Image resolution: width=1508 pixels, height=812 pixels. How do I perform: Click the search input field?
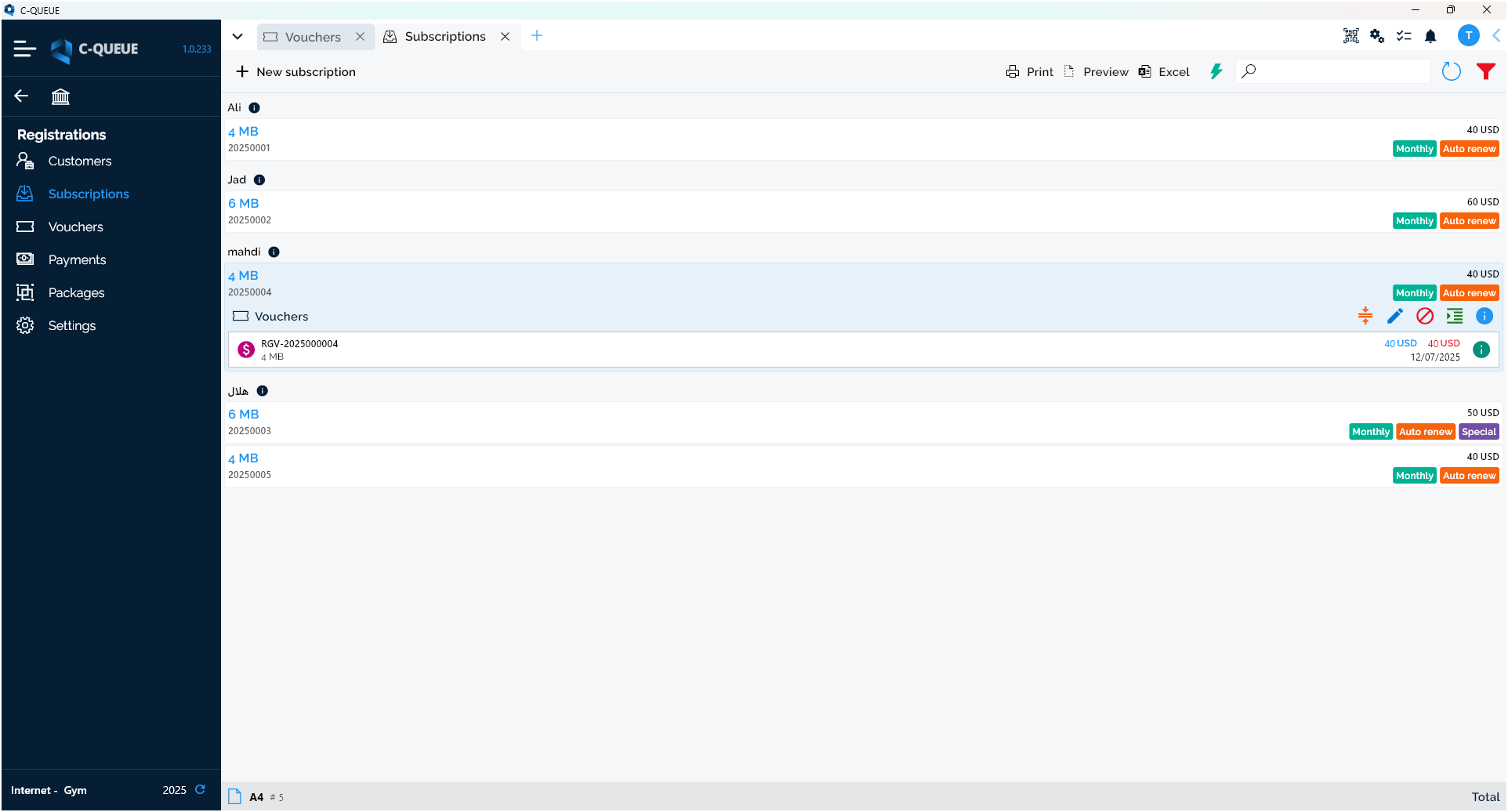coord(1342,71)
